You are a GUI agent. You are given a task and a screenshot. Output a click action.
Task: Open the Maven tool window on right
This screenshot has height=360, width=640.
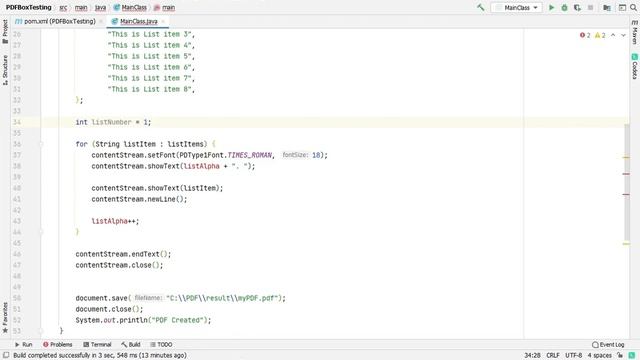[635, 32]
